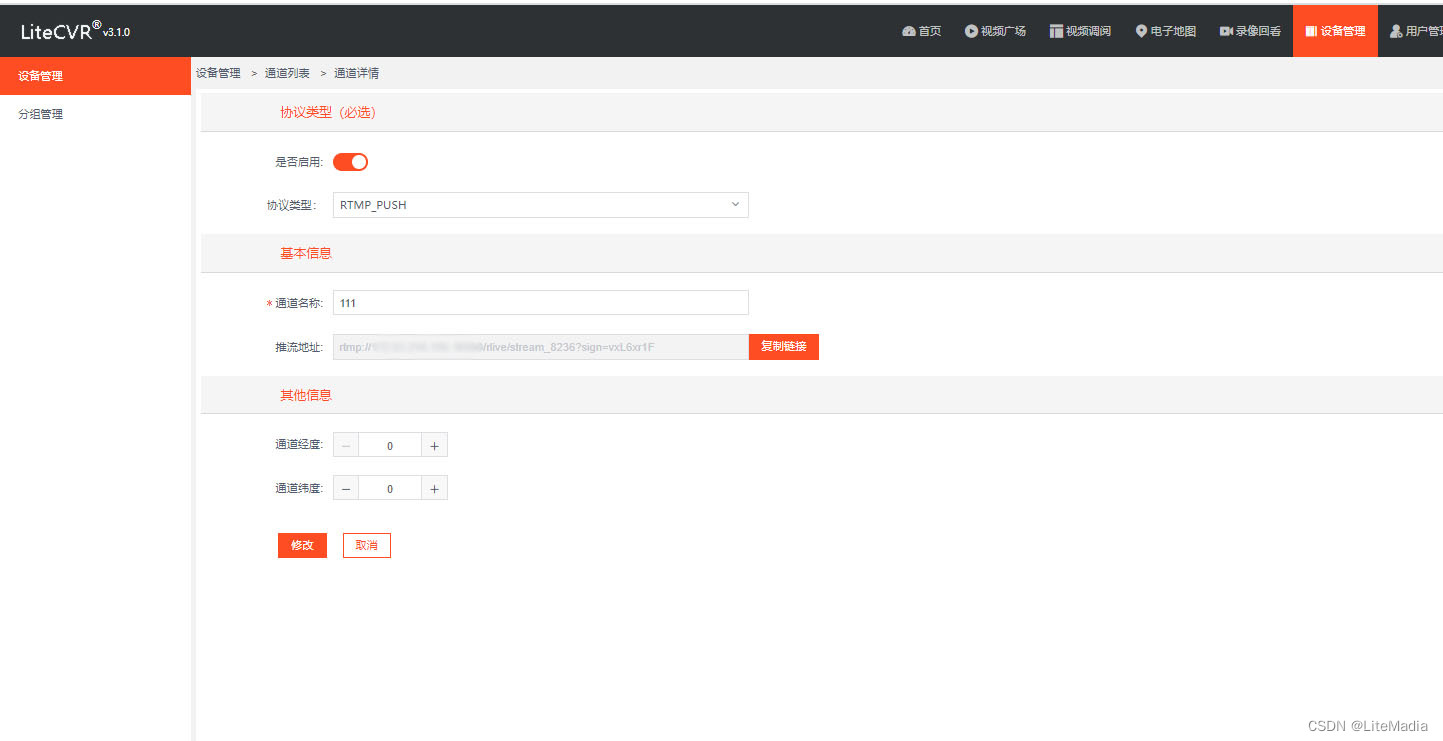
Task: Click the 通道纬度 value field
Action: point(390,488)
